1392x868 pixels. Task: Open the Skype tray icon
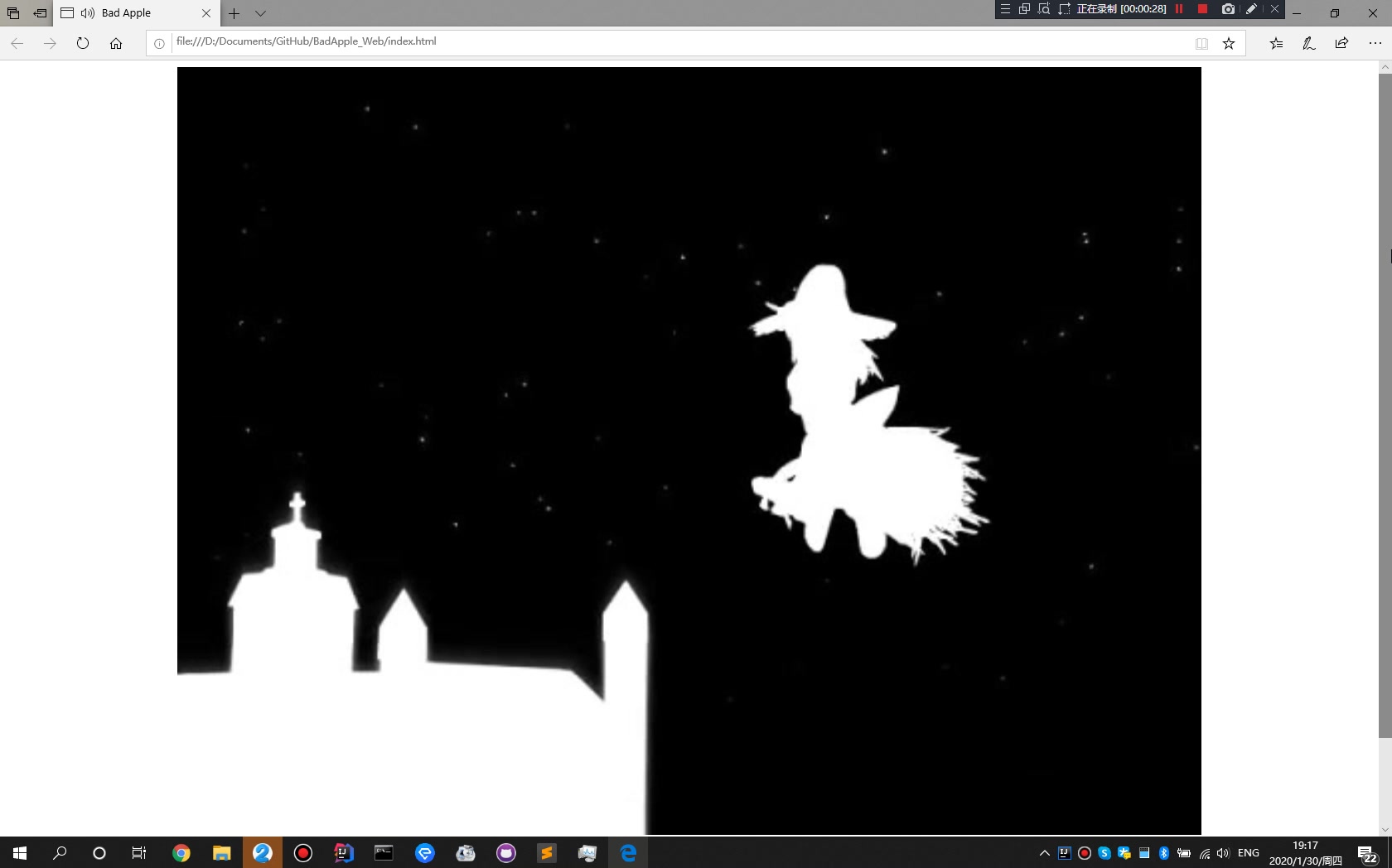[x=1104, y=853]
